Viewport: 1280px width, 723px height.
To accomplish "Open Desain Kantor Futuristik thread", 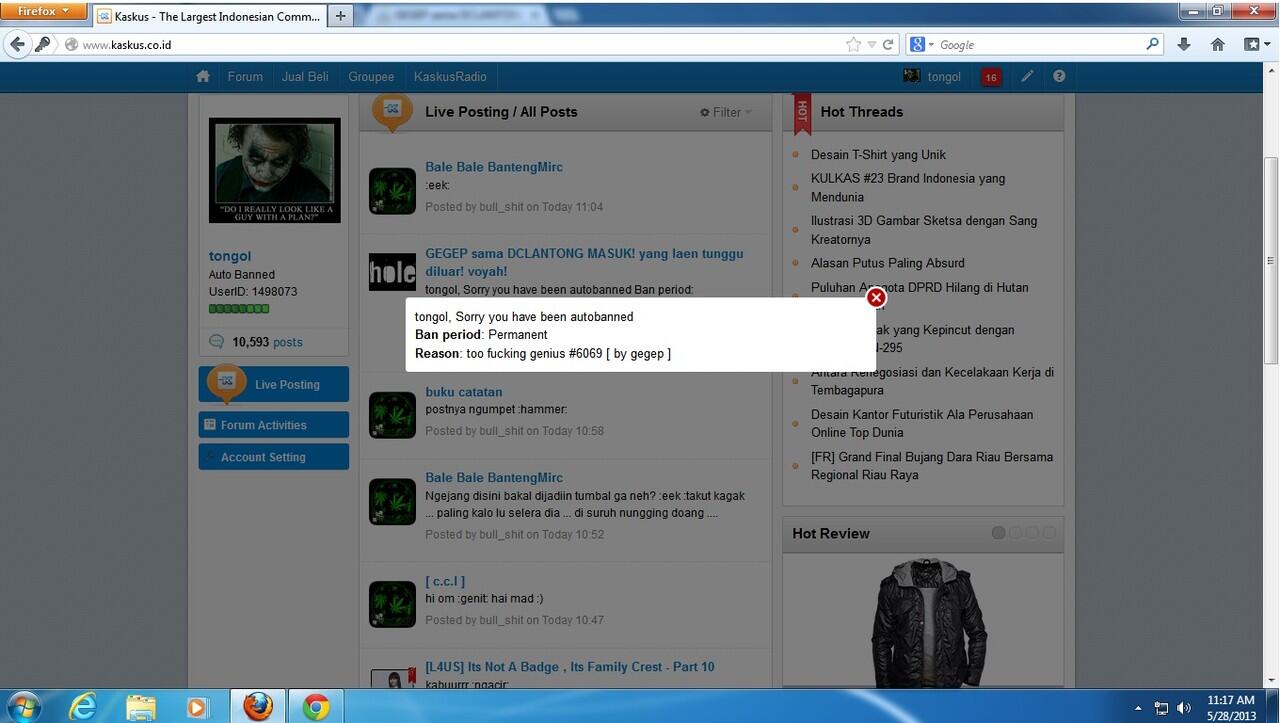I will click(x=922, y=423).
